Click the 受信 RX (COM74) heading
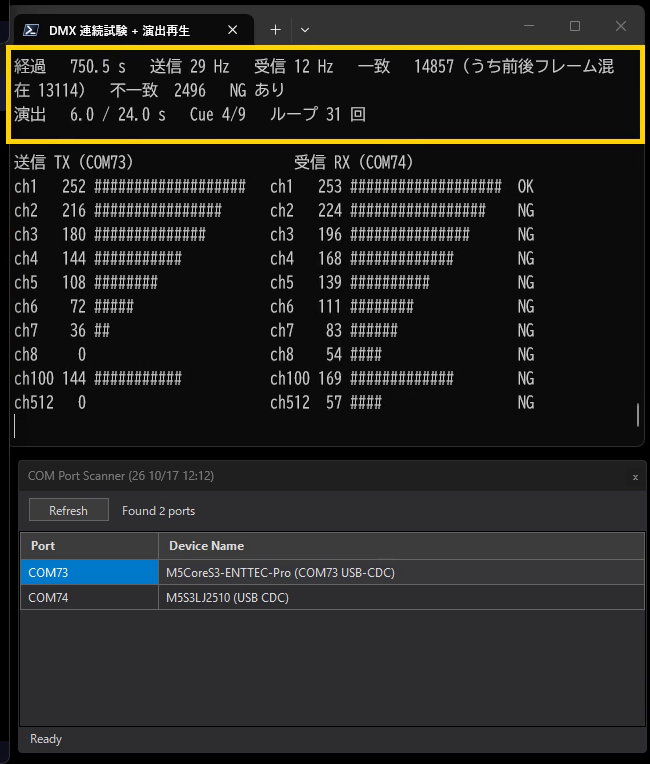Image resolution: width=650 pixels, height=764 pixels. click(x=354, y=162)
